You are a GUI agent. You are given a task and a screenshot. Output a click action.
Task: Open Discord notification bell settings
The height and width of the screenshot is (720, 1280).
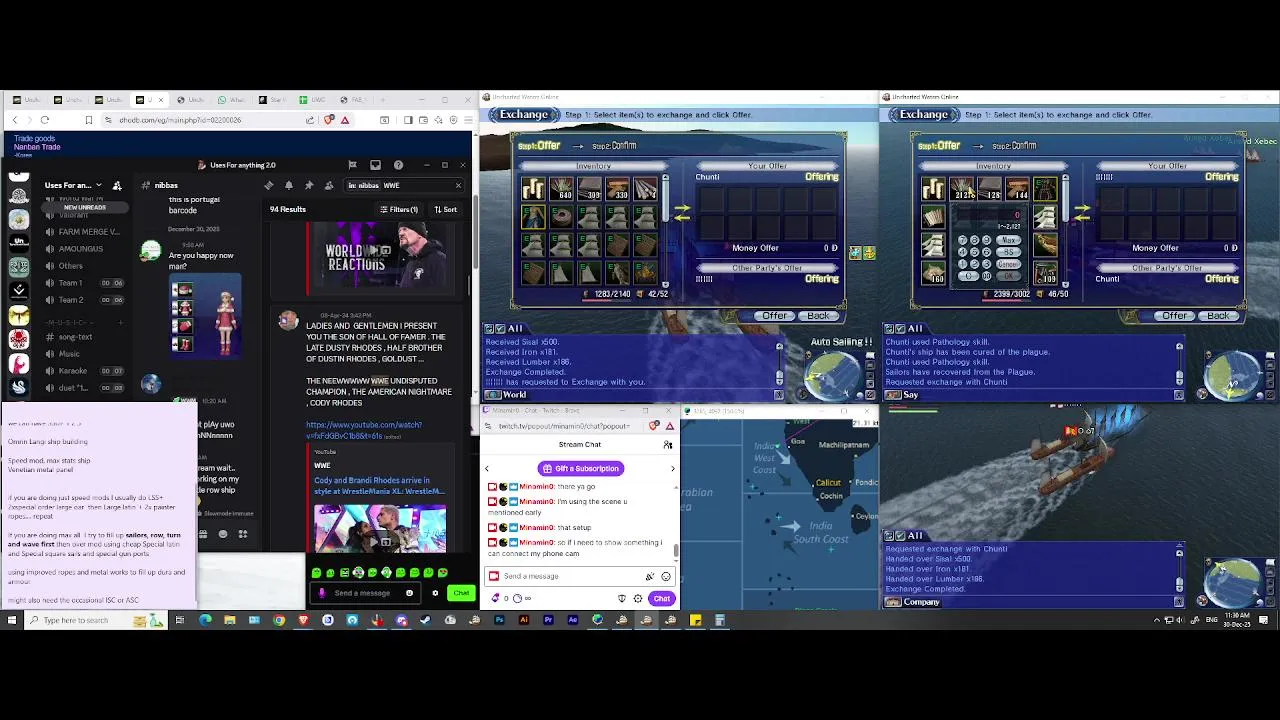pyautogui.click(x=288, y=185)
